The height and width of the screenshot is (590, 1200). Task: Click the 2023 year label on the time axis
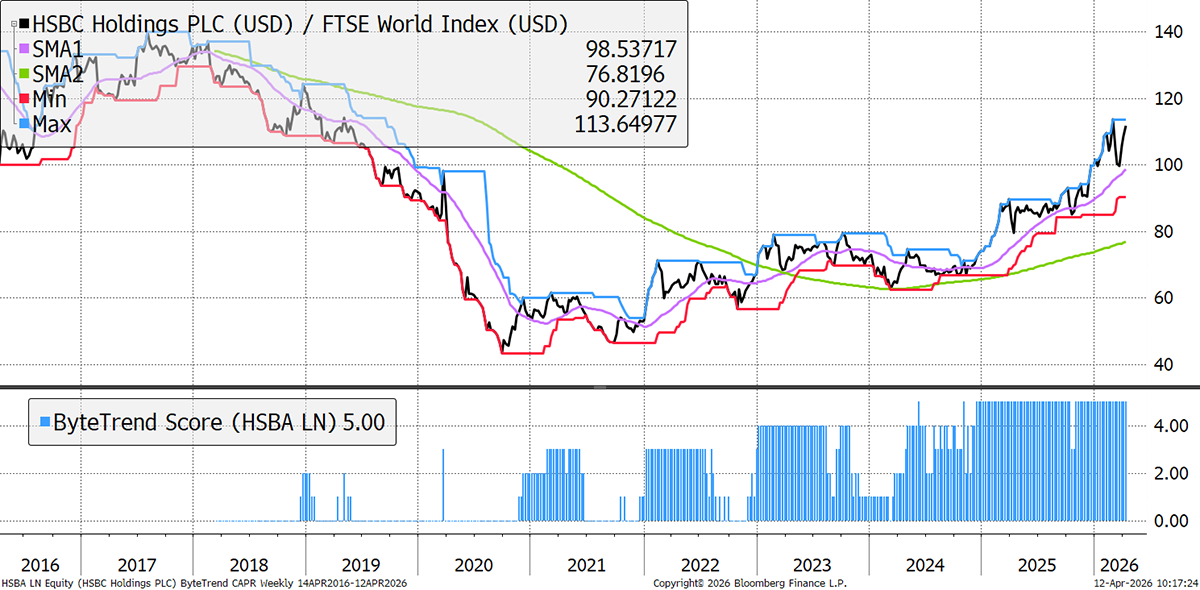point(812,563)
